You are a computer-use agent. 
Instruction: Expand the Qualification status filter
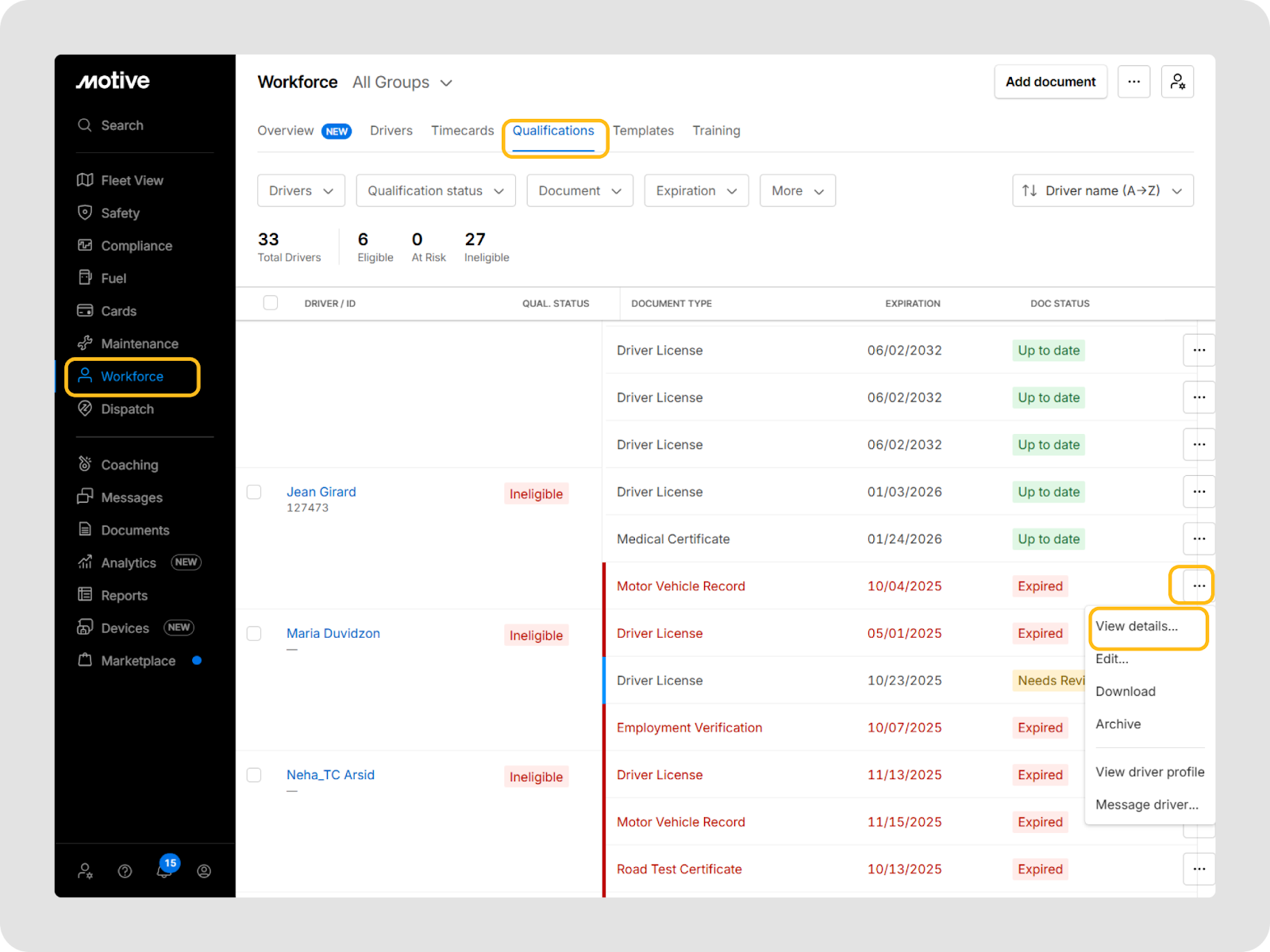click(436, 190)
